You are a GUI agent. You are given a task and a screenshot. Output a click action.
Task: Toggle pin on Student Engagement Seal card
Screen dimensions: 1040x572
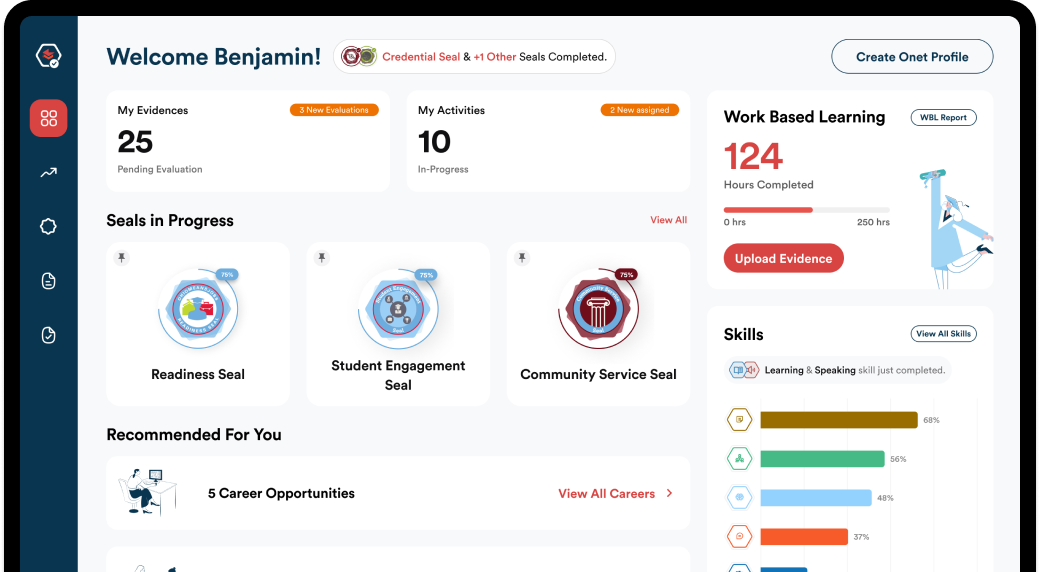(322, 258)
